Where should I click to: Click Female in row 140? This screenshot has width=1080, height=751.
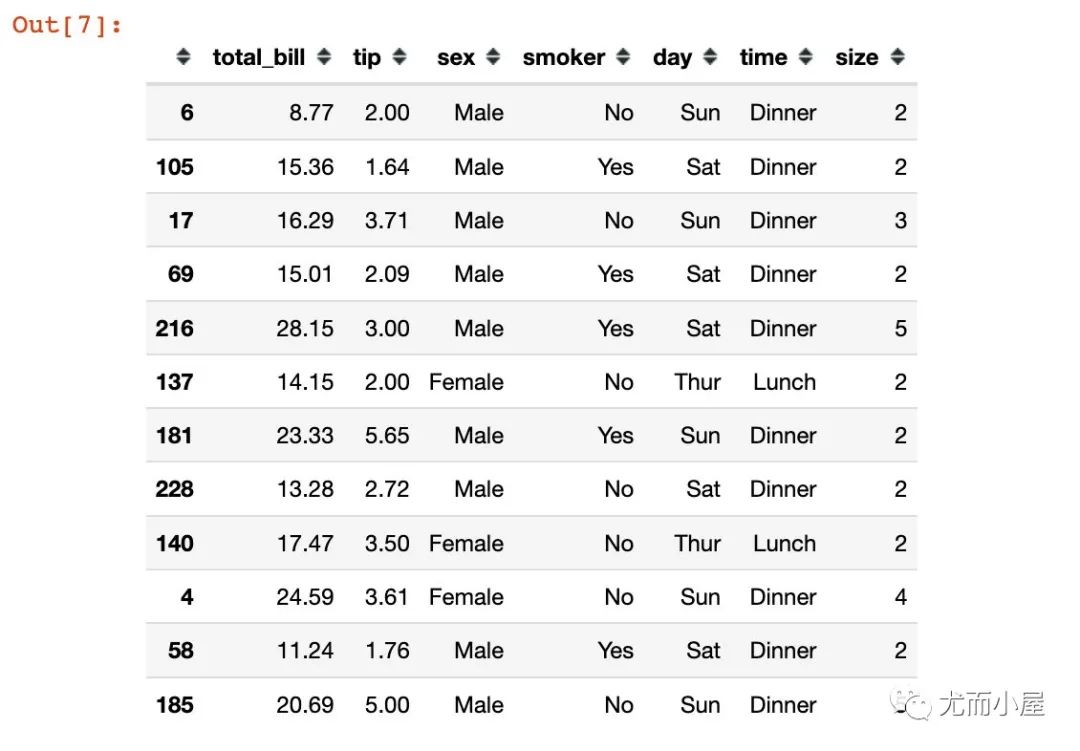point(466,543)
